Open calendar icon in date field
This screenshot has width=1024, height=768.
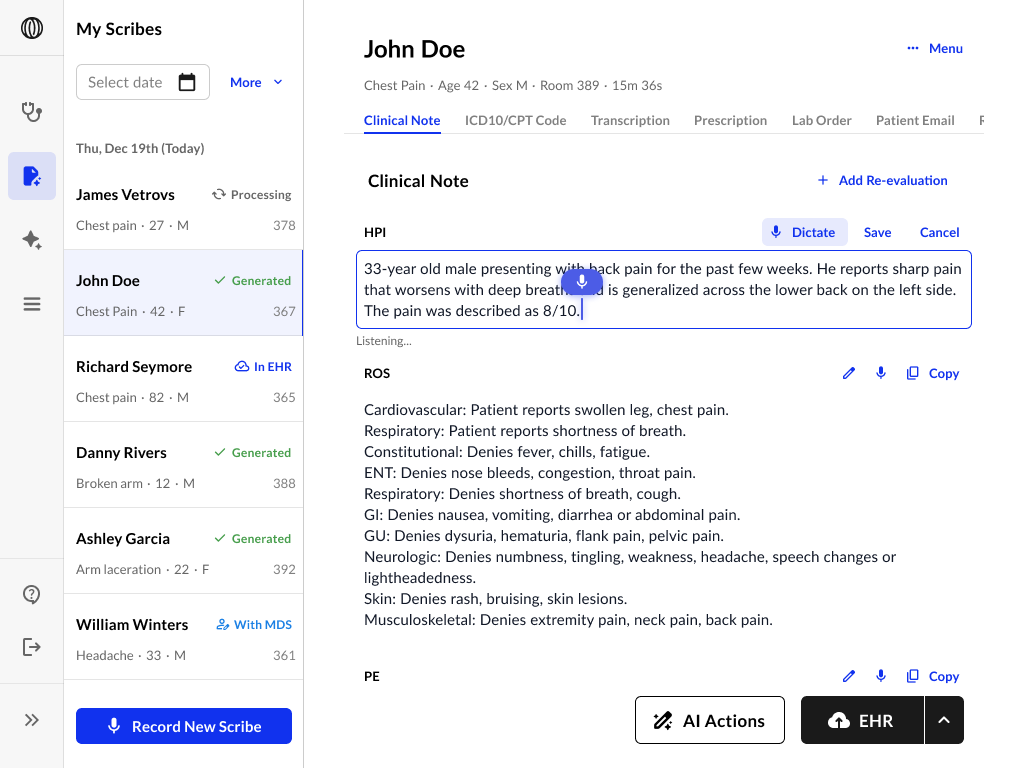(x=187, y=82)
